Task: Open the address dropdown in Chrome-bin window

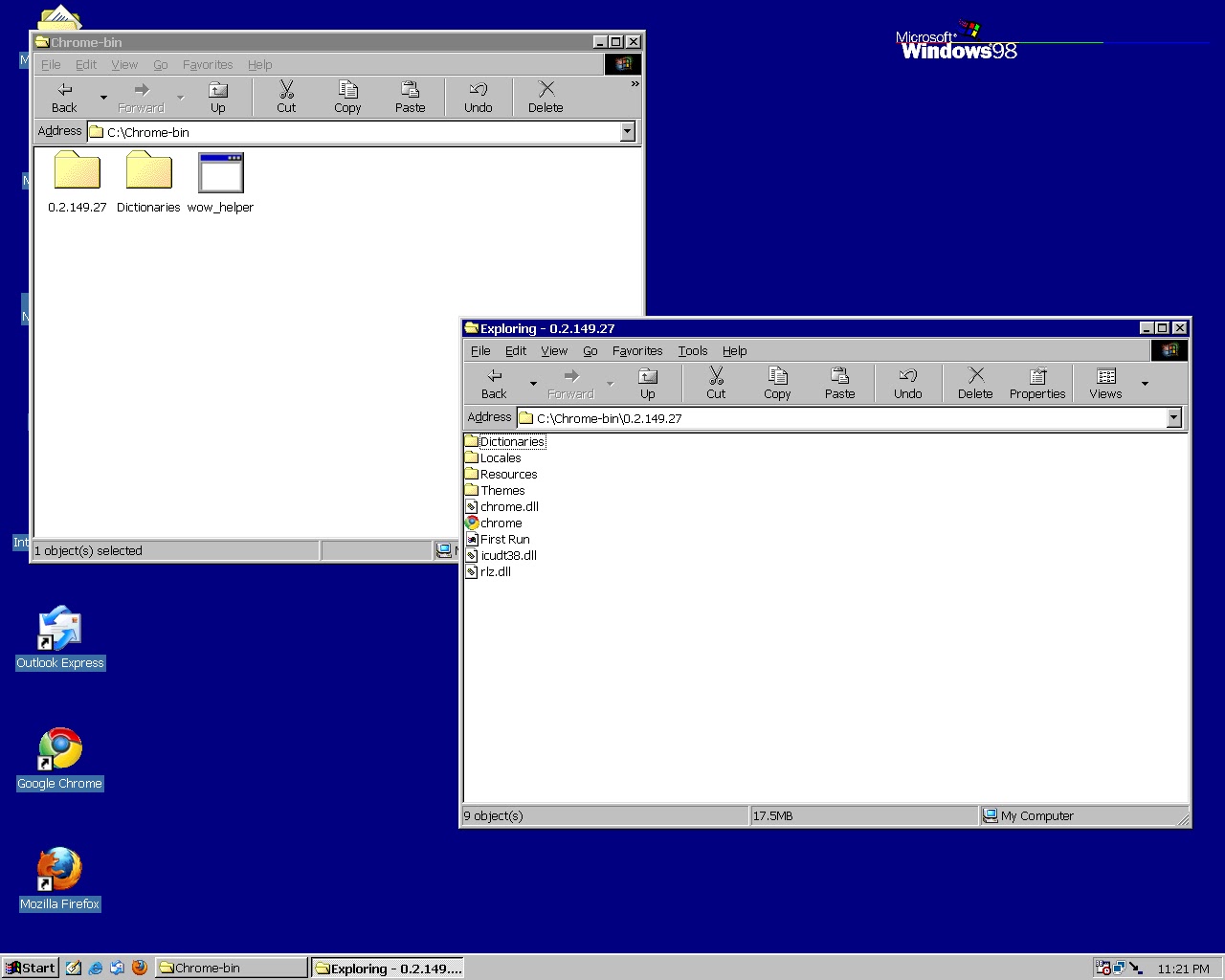Action: (628, 132)
